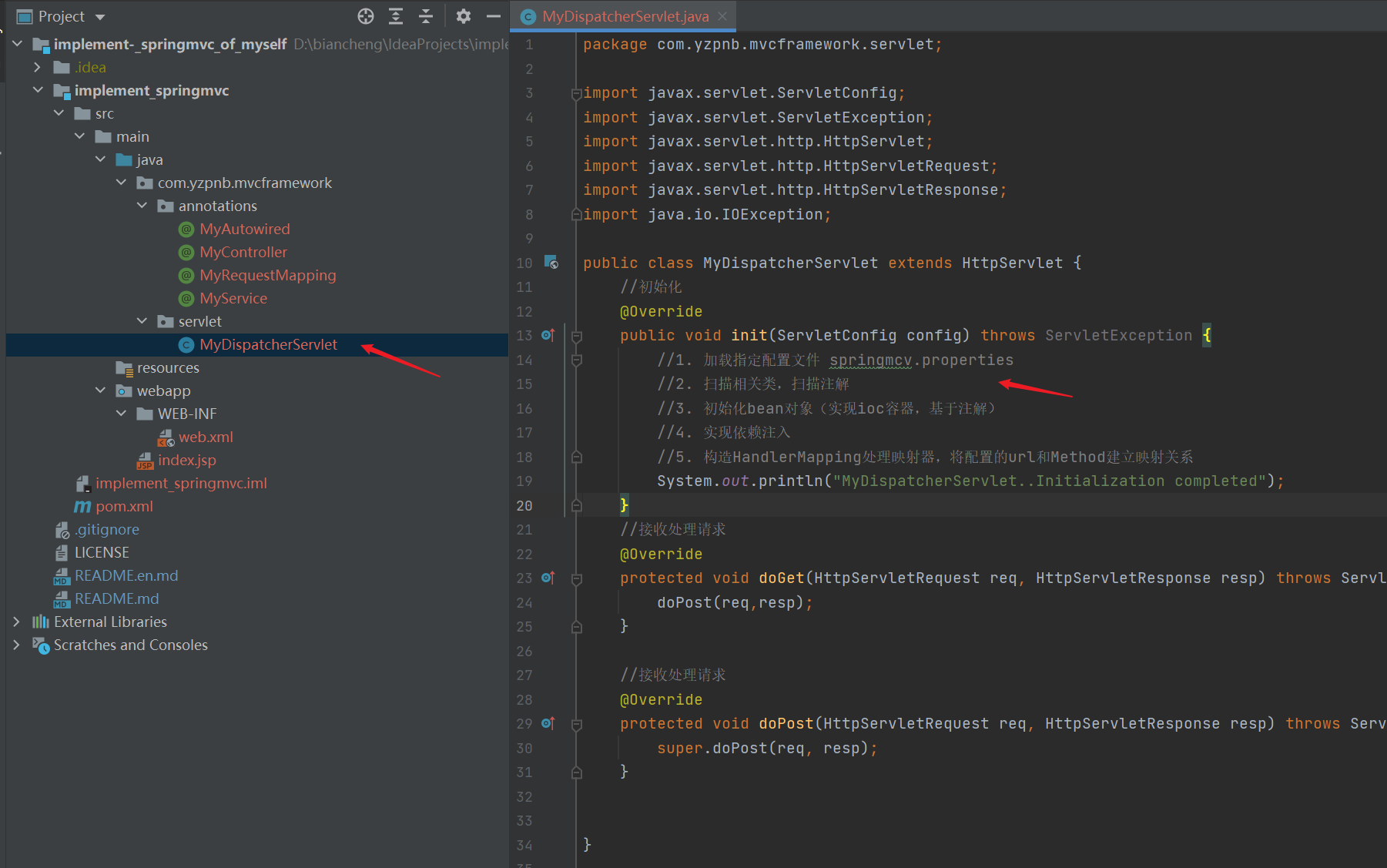Image resolution: width=1387 pixels, height=868 pixels.
Task: Close the MyDispatcherServlet.java tab
Action: point(722,16)
